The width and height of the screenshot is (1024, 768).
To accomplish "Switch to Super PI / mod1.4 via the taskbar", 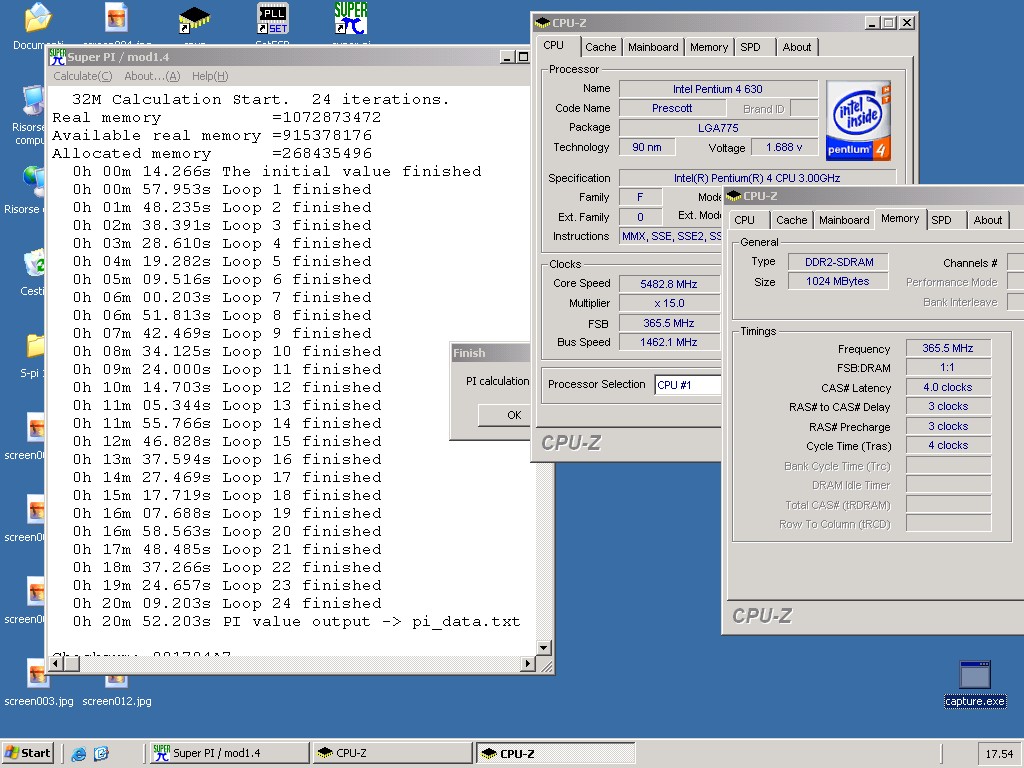I will [229, 753].
